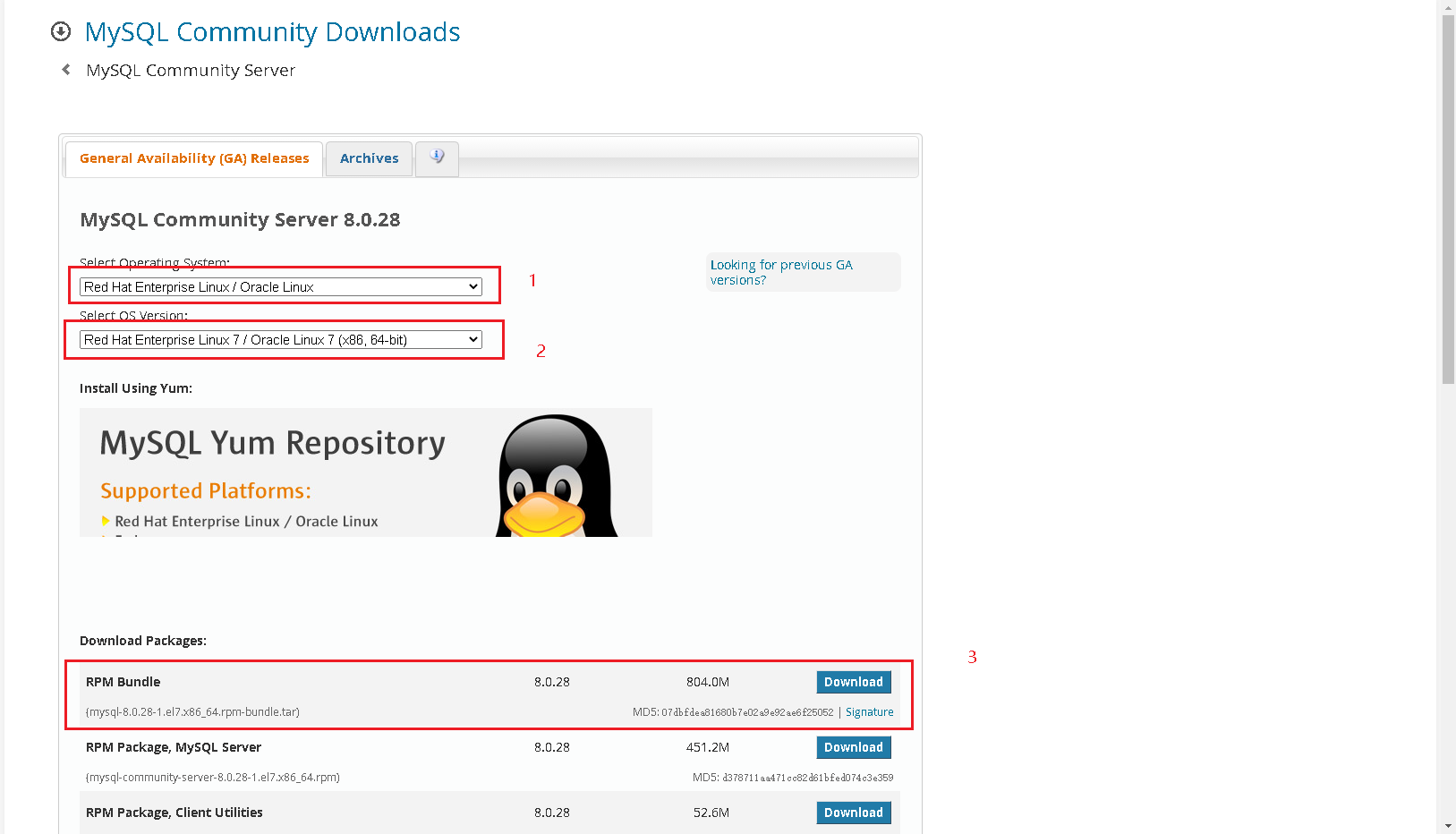The height and width of the screenshot is (834, 1456).
Task: Select the mysql-community-server-8.0.28-1.el7.x86_64.rpm filename
Action: 213,778
